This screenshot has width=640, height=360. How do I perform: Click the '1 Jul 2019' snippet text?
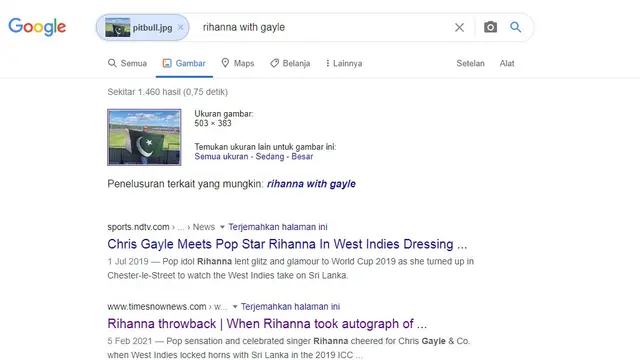(128, 261)
